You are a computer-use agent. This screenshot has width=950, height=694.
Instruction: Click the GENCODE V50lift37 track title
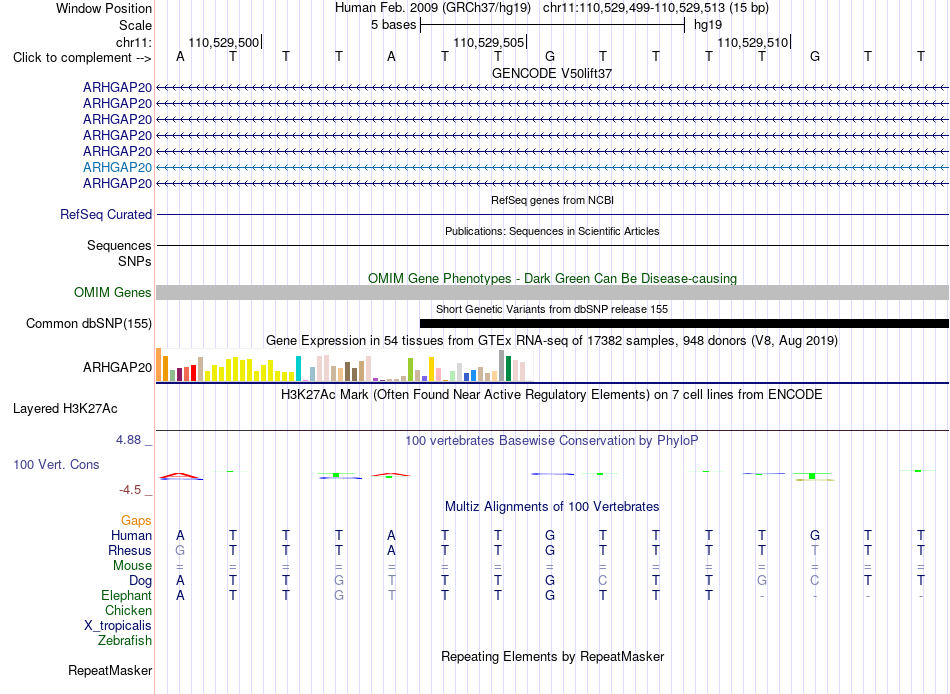pyautogui.click(x=552, y=73)
